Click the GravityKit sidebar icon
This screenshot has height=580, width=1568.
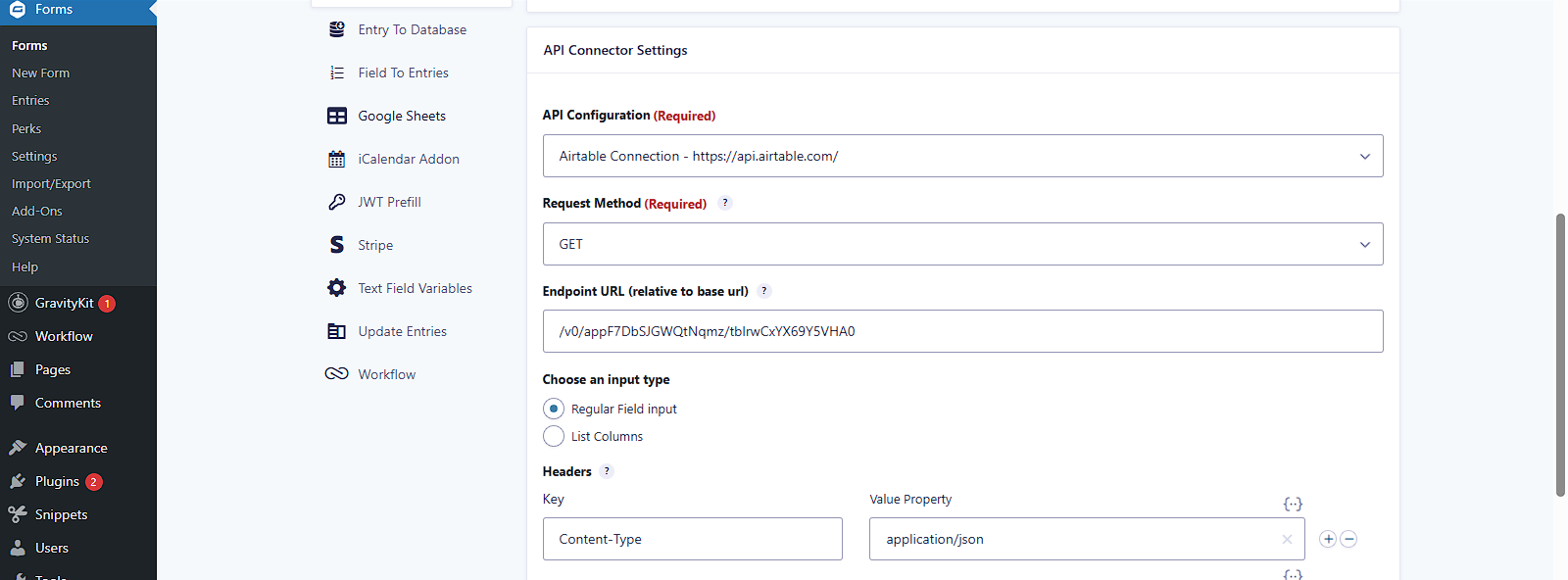pyautogui.click(x=18, y=303)
